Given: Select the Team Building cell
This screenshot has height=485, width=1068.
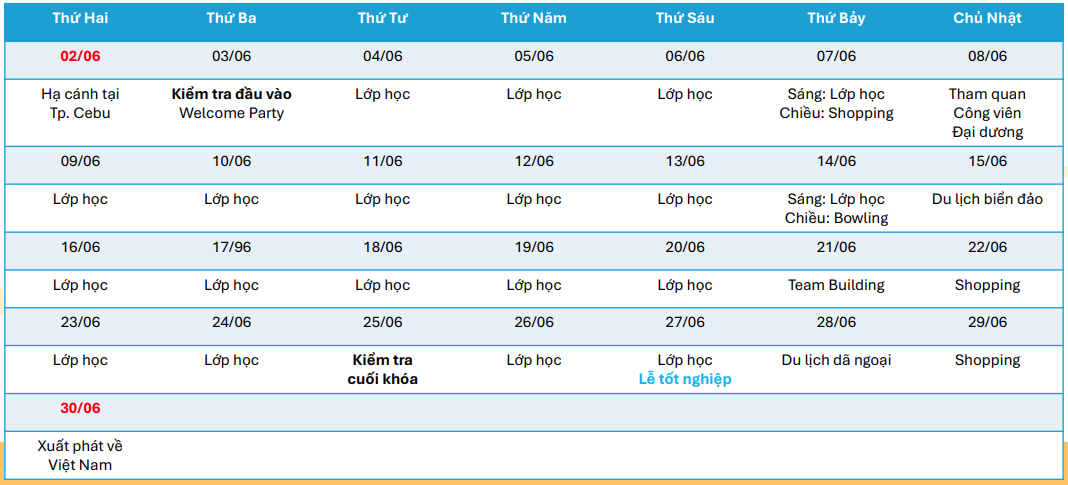Looking at the screenshot, I should click(x=836, y=285).
